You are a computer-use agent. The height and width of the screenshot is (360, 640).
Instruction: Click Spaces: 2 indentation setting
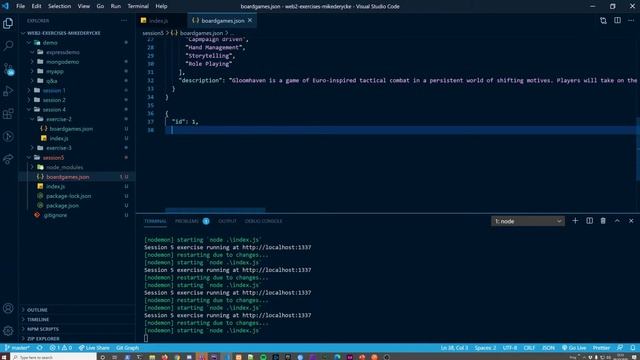pos(485,348)
